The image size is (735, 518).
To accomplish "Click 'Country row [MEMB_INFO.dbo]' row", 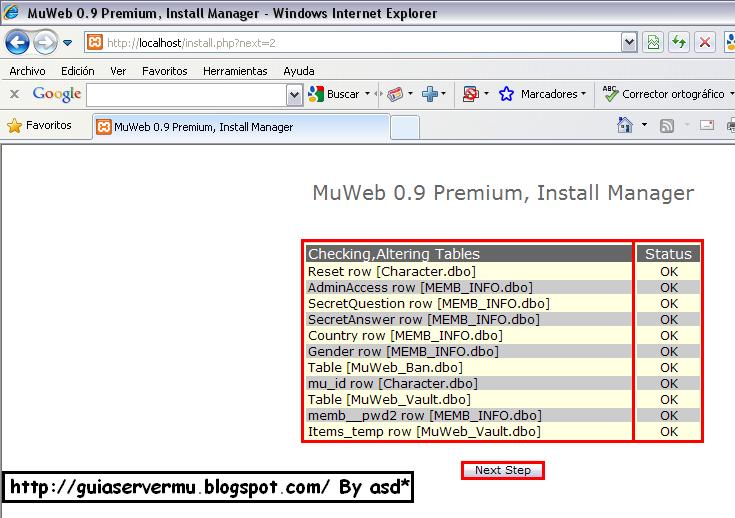I will click(x=469, y=335).
